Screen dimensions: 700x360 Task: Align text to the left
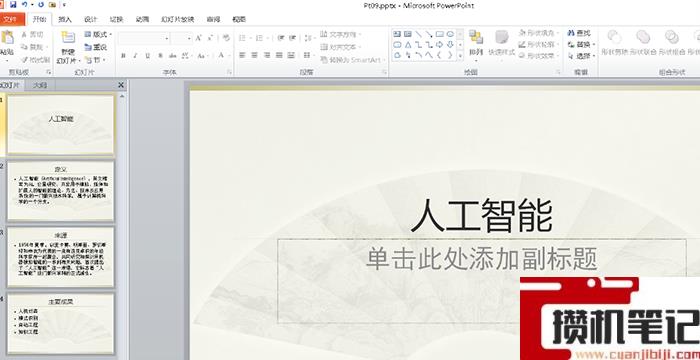pos(242,55)
